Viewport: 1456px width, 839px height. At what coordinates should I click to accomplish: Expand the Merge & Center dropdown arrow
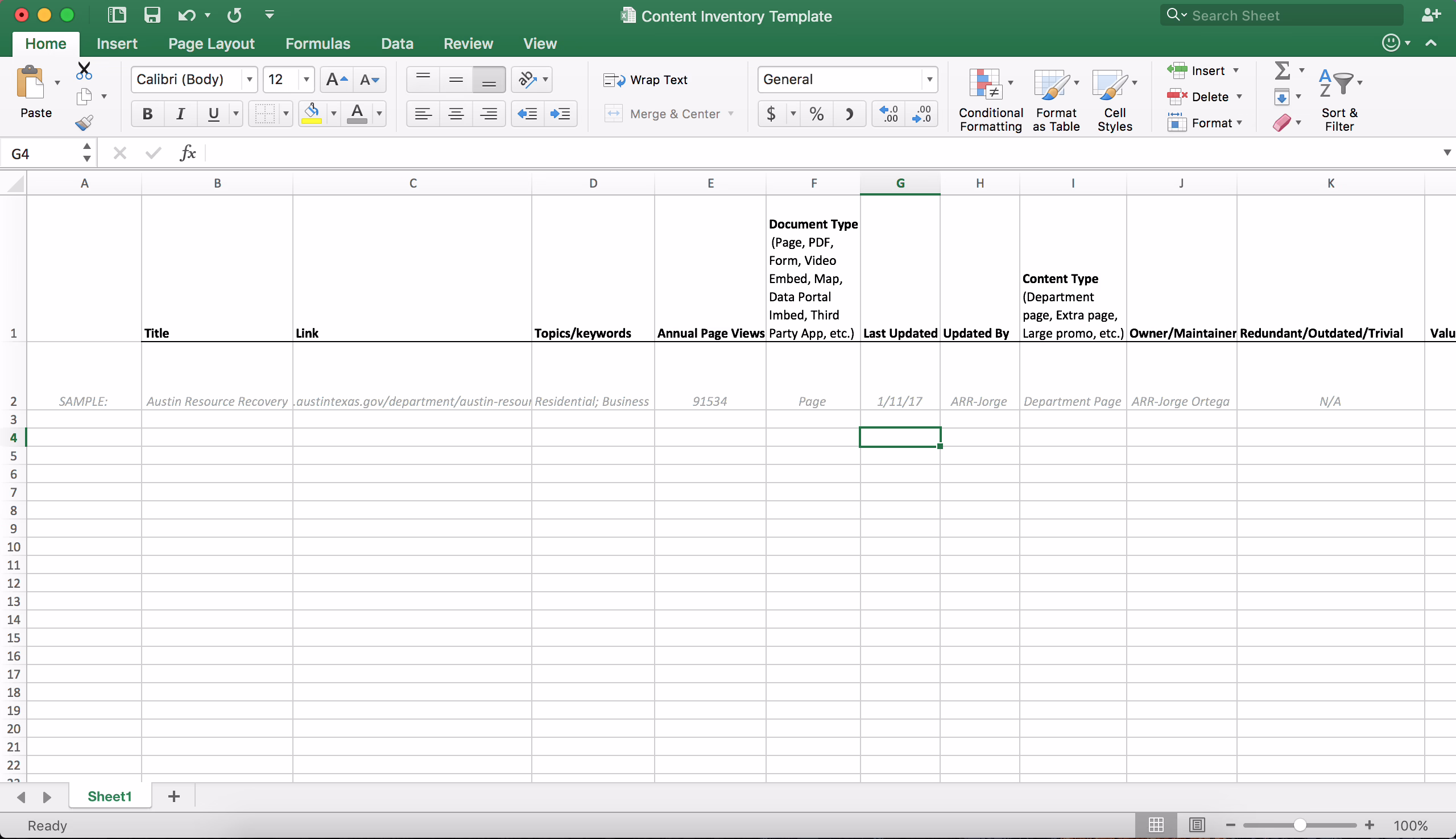coord(731,114)
